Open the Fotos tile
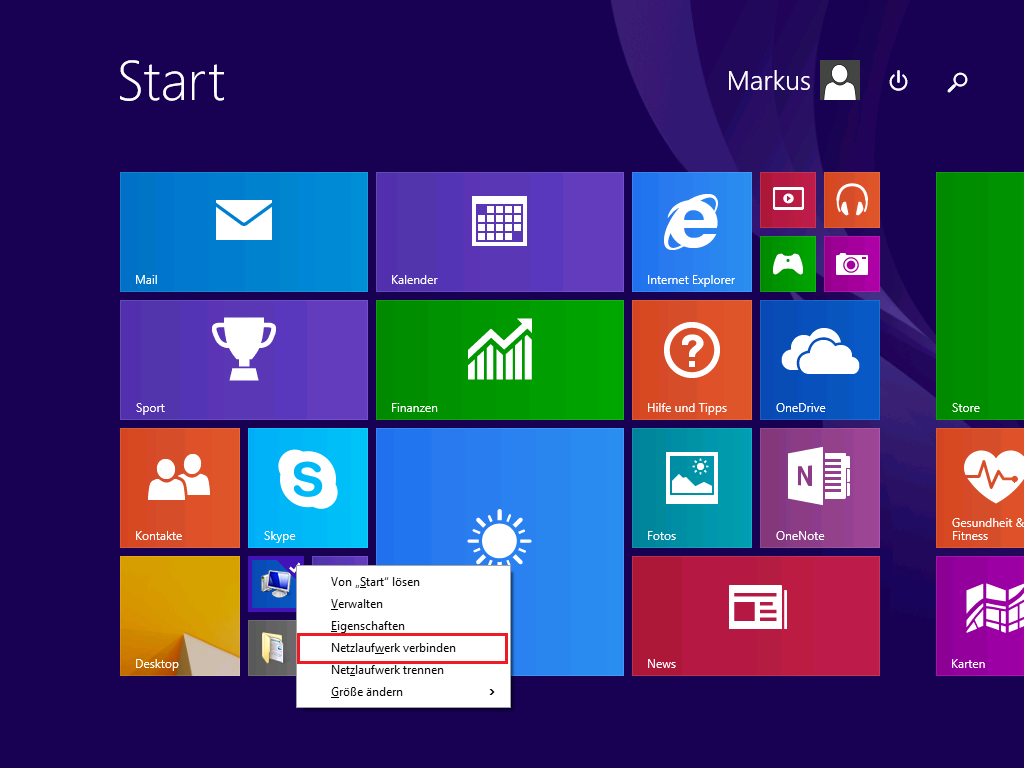The height and width of the screenshot is (768, 1024). coord(692,488)
